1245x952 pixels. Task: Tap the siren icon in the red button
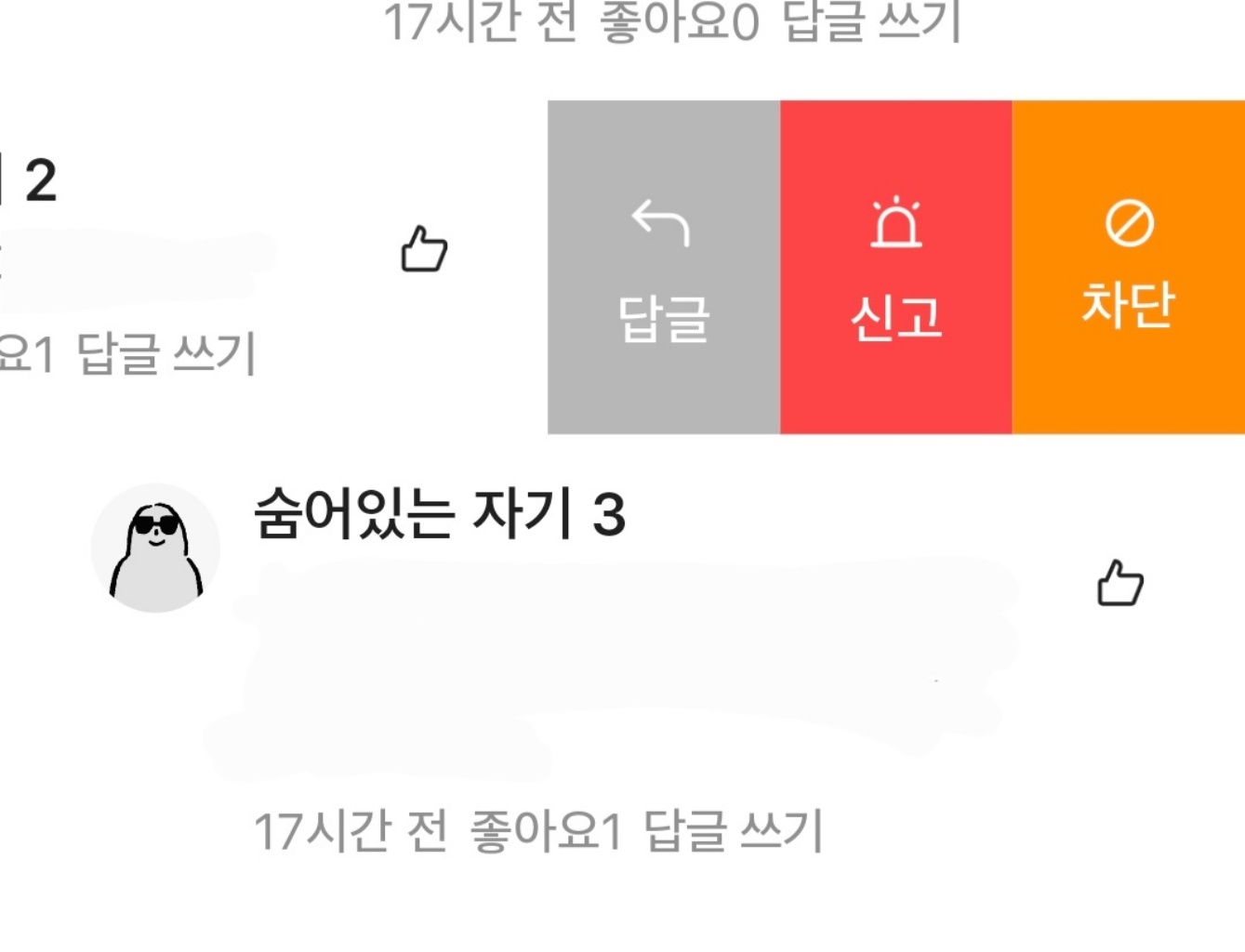[896, 222]
